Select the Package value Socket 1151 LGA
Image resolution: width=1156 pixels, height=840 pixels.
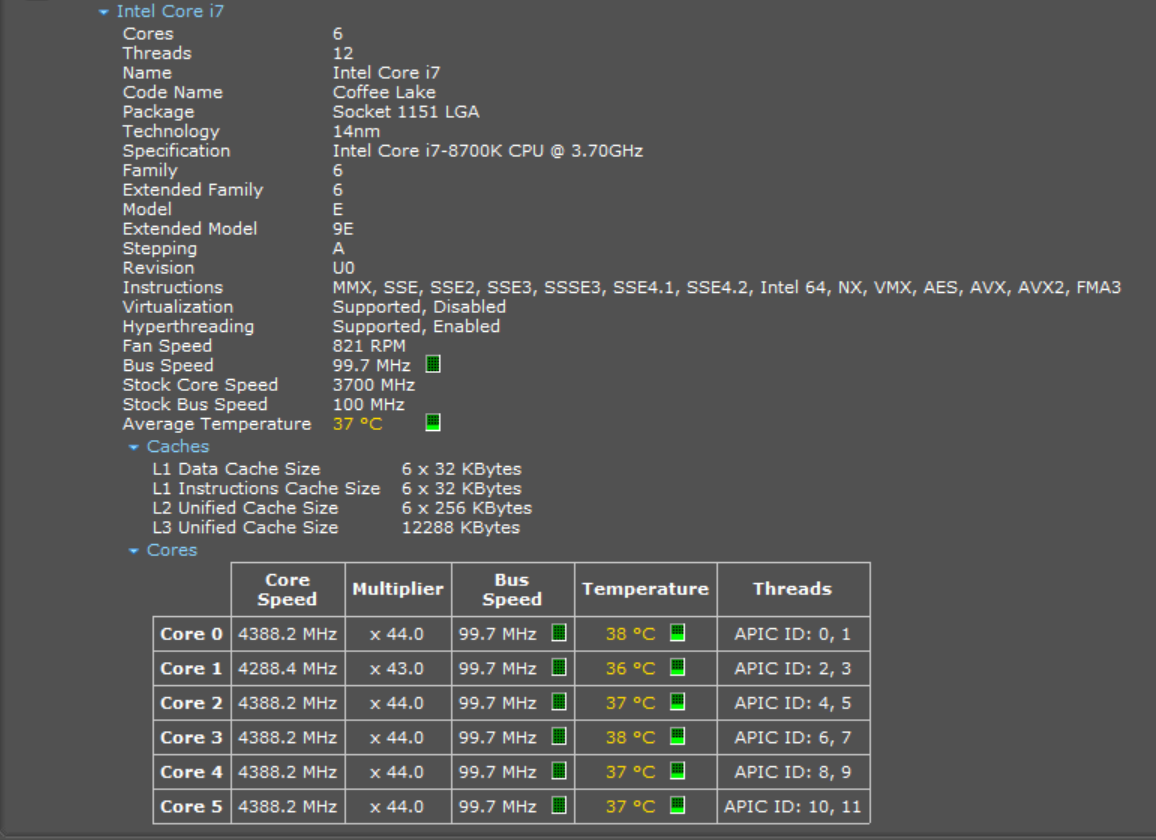pyautogui.click(x=406, y=111)
